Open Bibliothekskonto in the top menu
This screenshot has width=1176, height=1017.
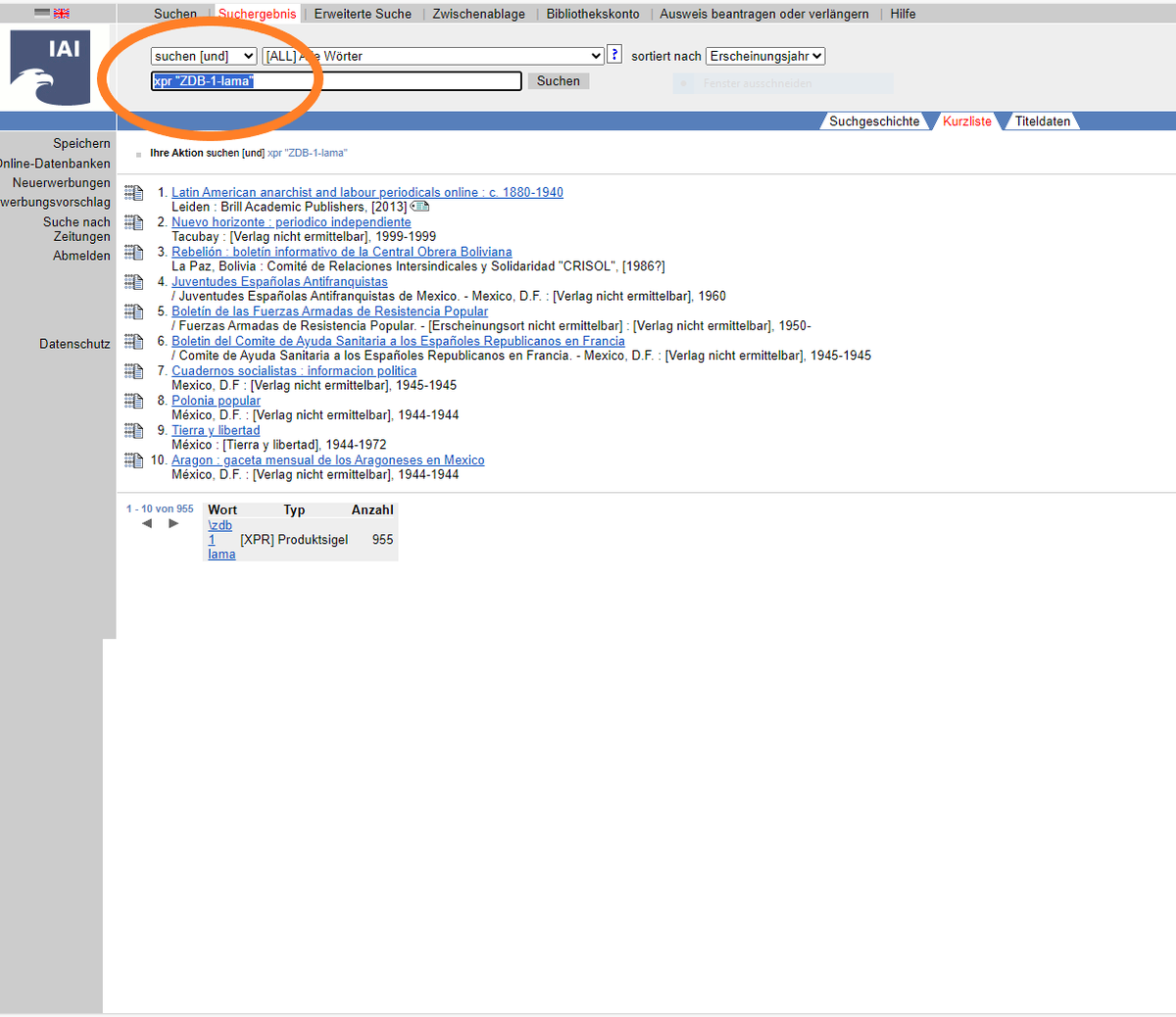tap(593, 14)
